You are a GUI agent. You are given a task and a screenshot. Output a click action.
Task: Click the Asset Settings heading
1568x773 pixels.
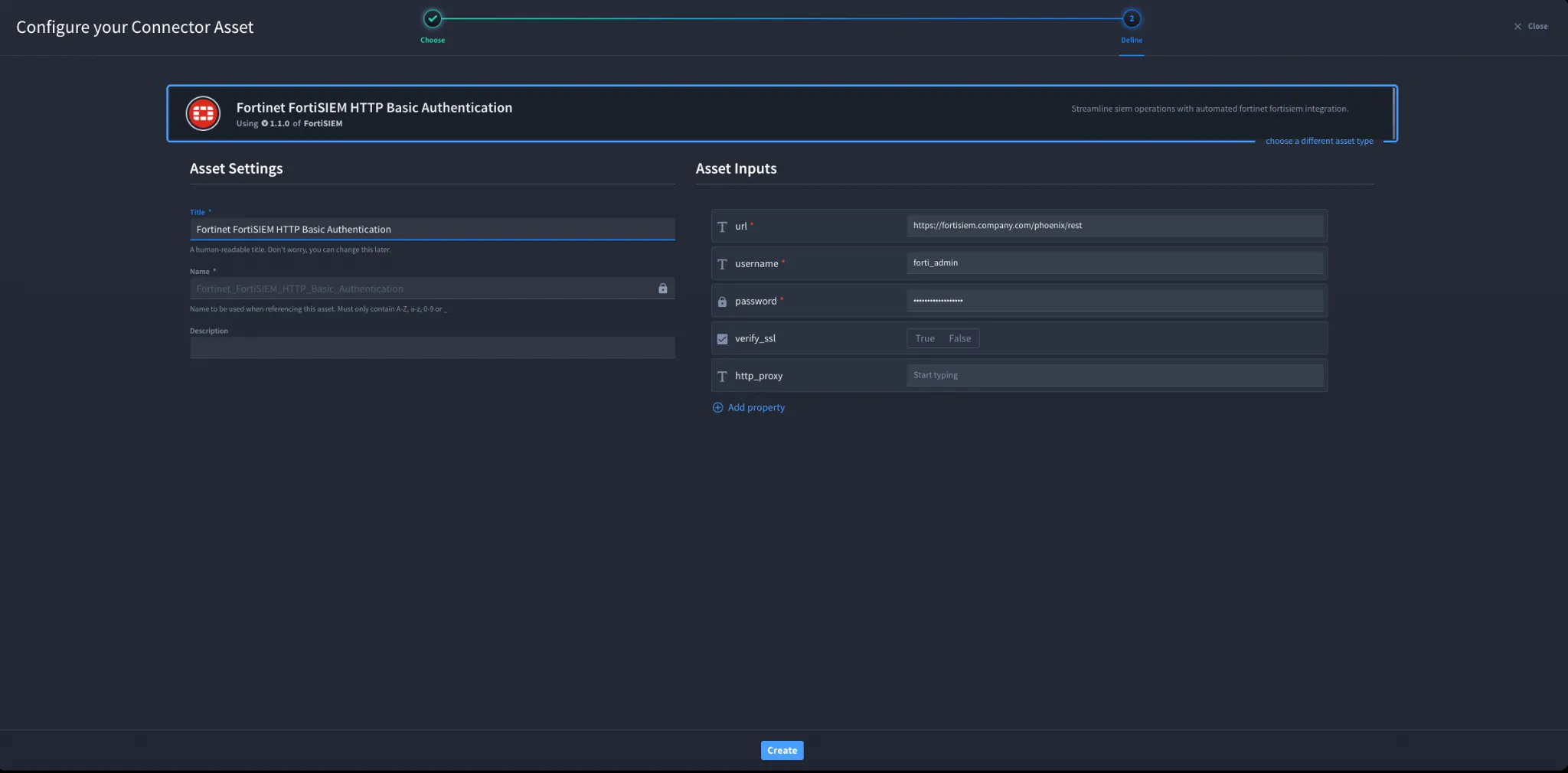pyautogui.click(x=236, y=168)
